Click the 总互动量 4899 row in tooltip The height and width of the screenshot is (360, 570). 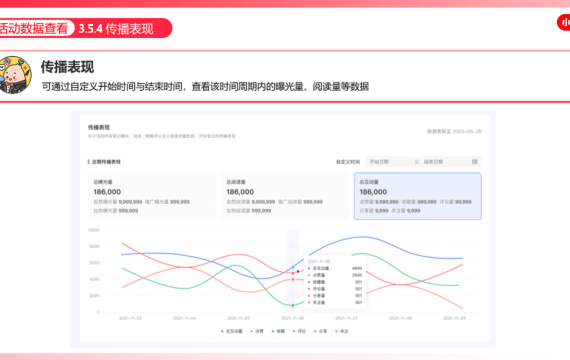point(335,268)
